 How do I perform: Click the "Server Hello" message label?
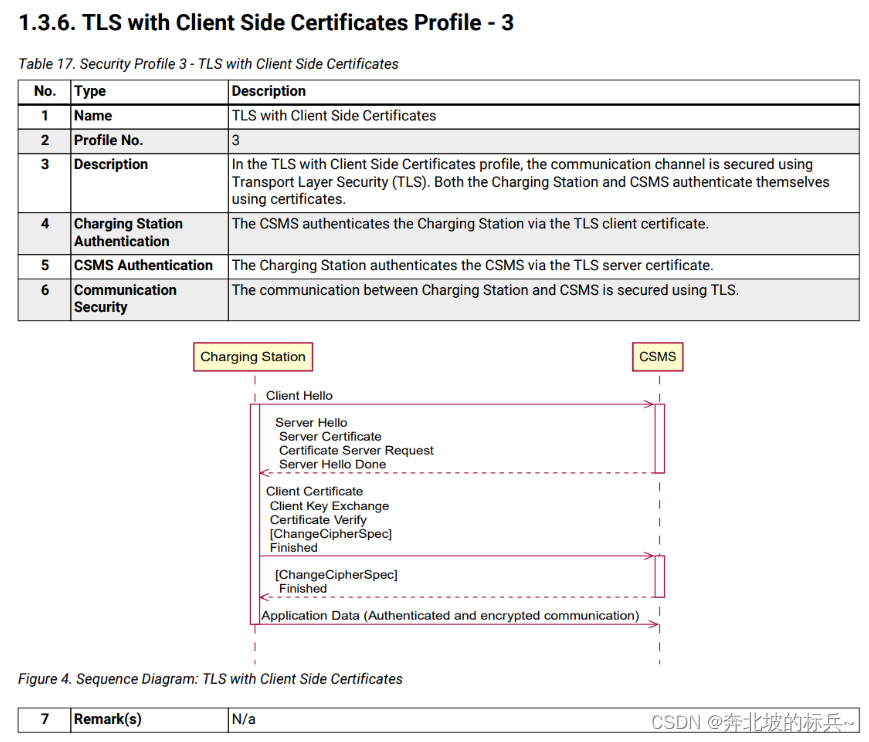point(311,423)
